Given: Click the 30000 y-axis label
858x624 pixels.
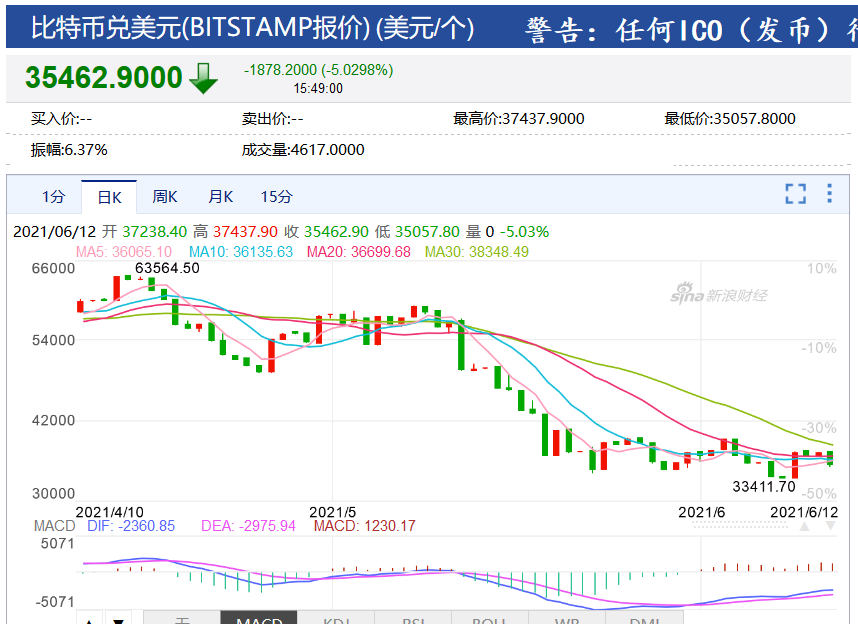Looking at the screenshot, I should (x=53, y=493).
